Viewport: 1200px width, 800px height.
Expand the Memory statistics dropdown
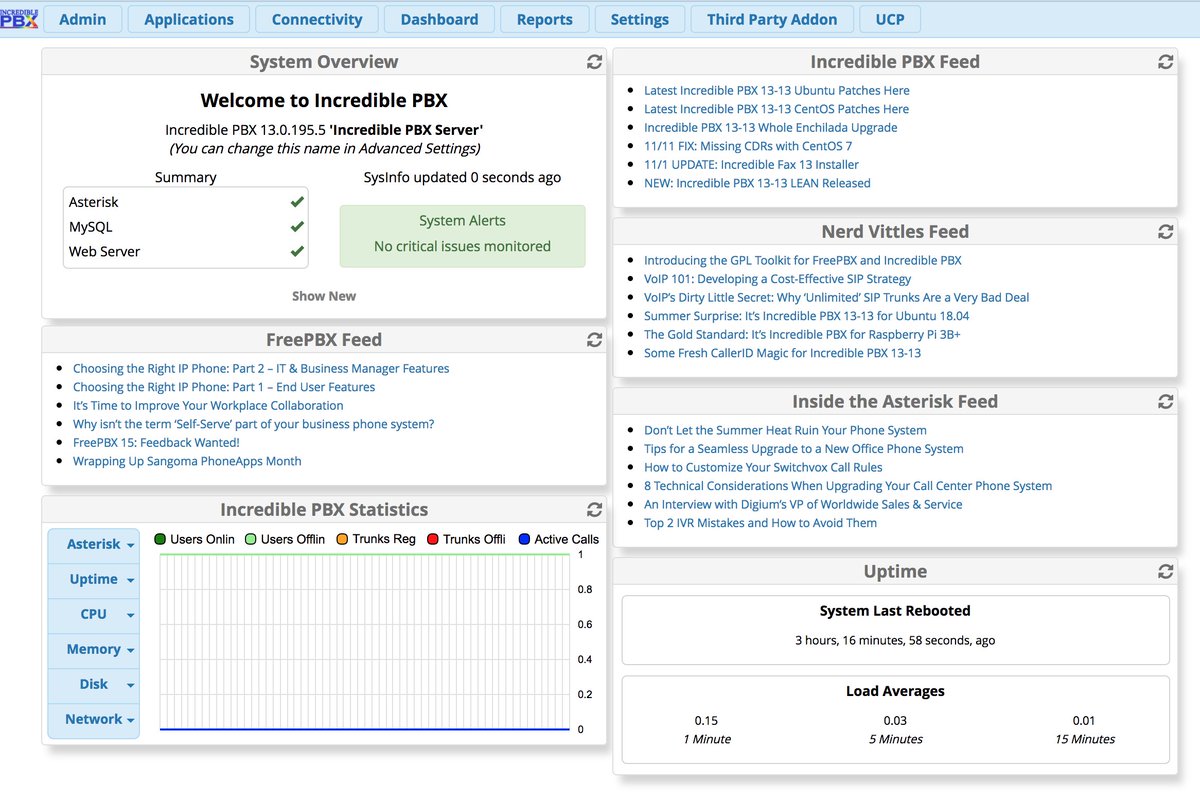click(94, 650)
